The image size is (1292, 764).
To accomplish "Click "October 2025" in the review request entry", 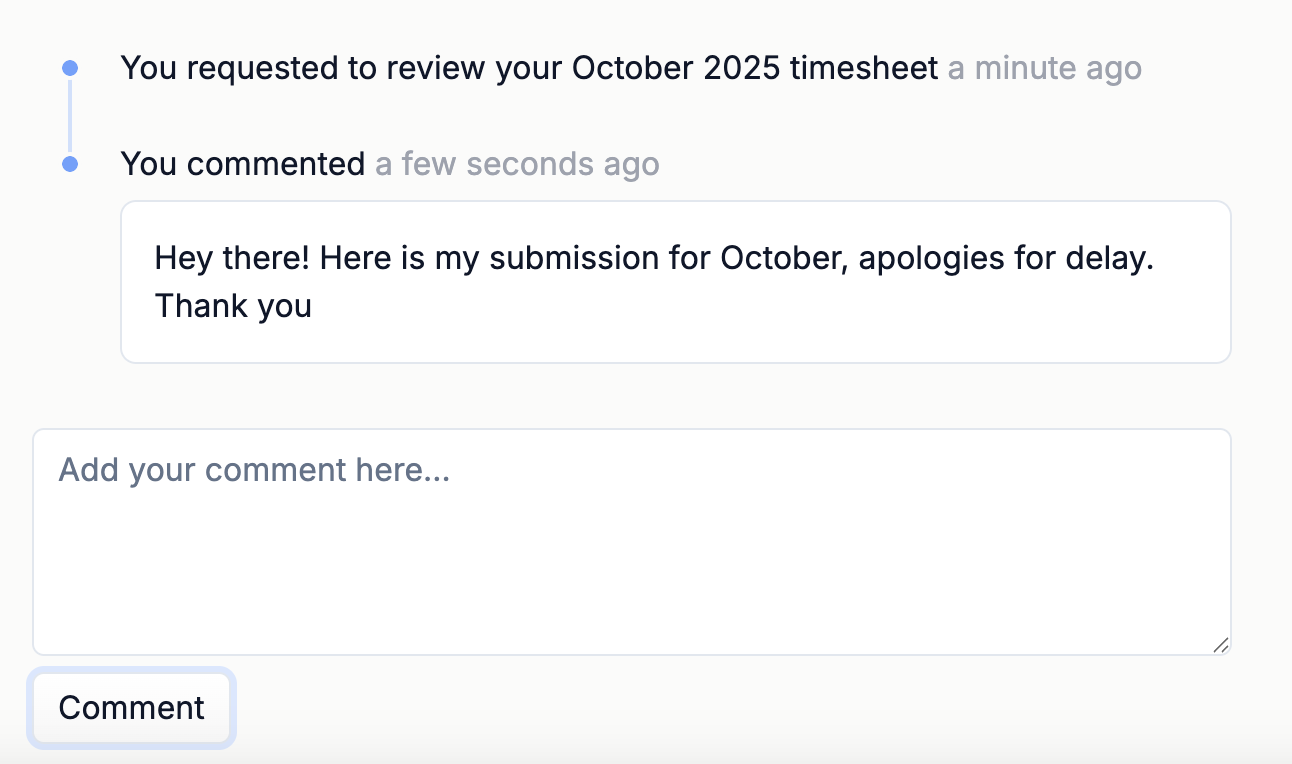I will pyautogui.click(x=676, y=69).
